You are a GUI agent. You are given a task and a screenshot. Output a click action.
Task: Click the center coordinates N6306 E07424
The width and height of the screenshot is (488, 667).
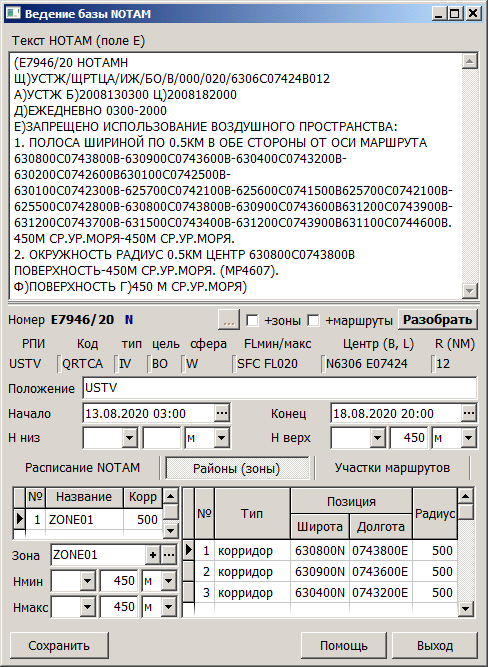pyautogui.click(x=376, y=364)
